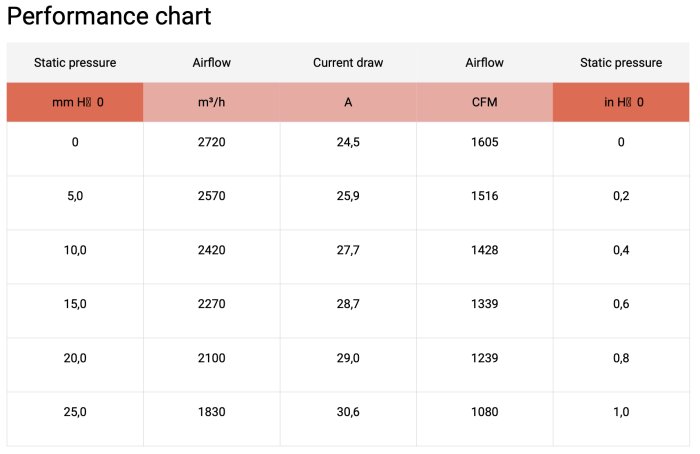The image size is (700, 454).
Task: Select the m³/h unit cell
Action: pos(211,102)
